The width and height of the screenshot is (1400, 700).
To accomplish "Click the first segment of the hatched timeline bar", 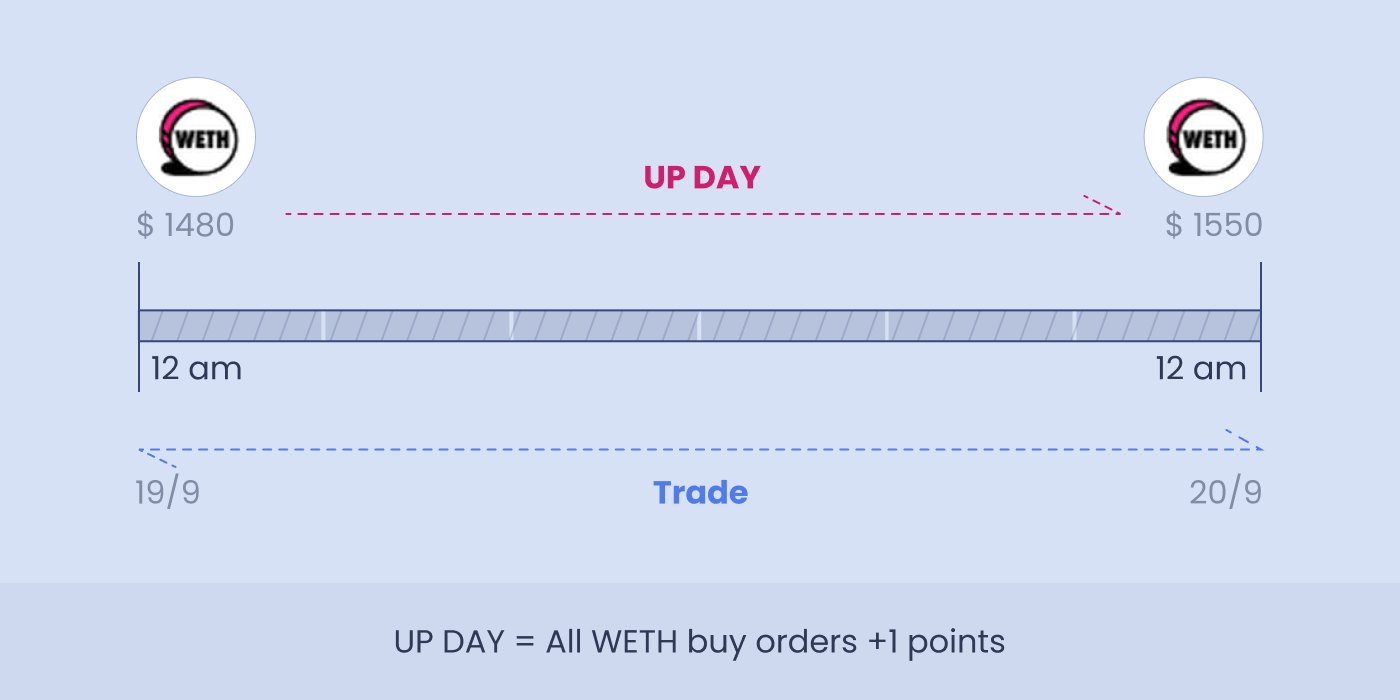I will (231, 326).
